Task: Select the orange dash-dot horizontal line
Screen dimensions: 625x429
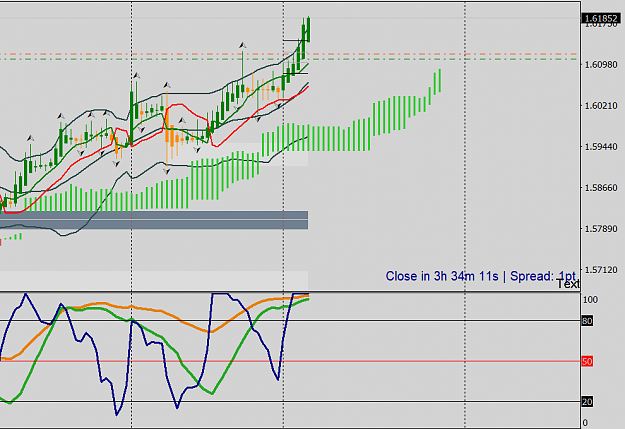Action: (x=289, y=54)
